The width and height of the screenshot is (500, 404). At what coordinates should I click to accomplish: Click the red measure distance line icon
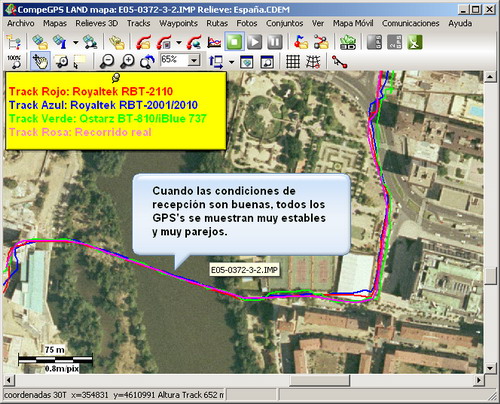click(339, 62)
